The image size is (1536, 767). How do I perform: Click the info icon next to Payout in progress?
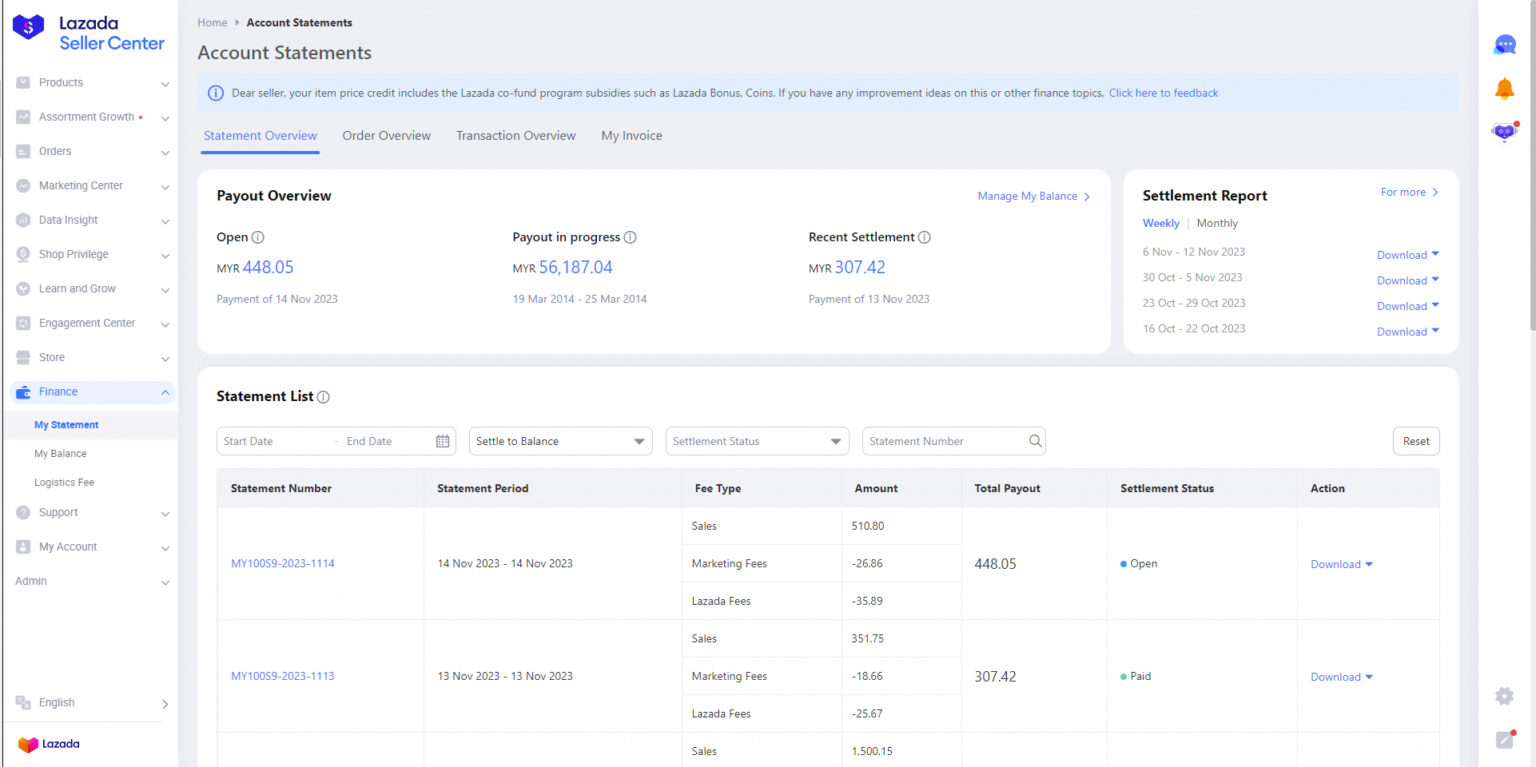point(630,238)
